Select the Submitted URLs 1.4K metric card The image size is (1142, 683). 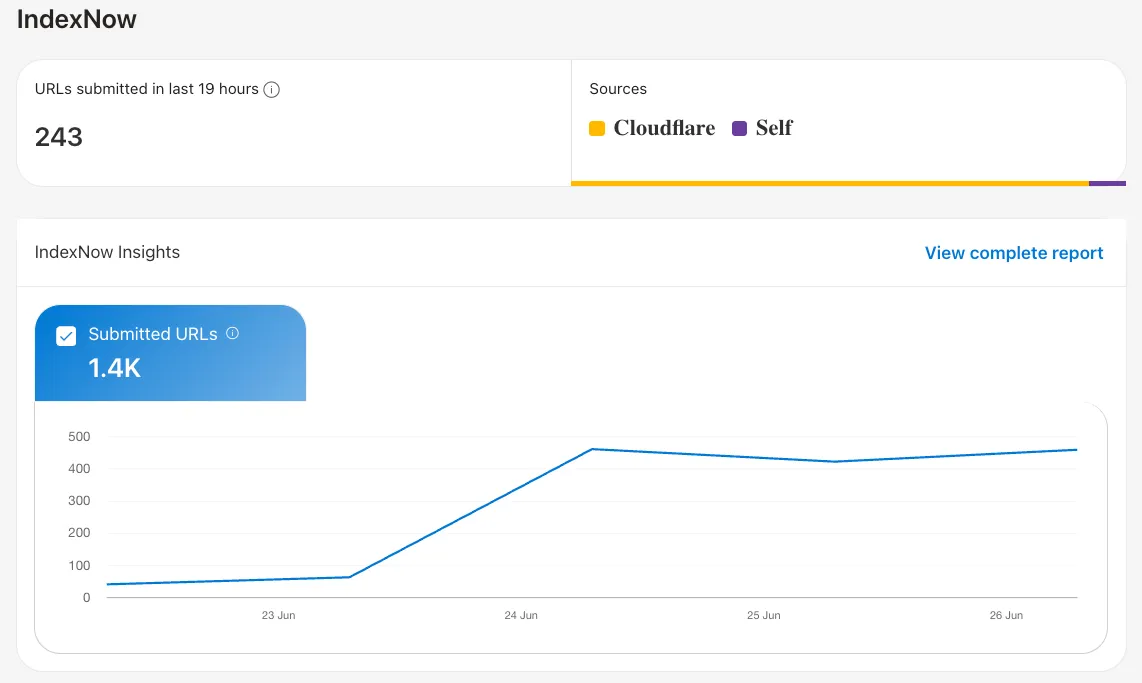pyautogui.click(x=170, y=353)
